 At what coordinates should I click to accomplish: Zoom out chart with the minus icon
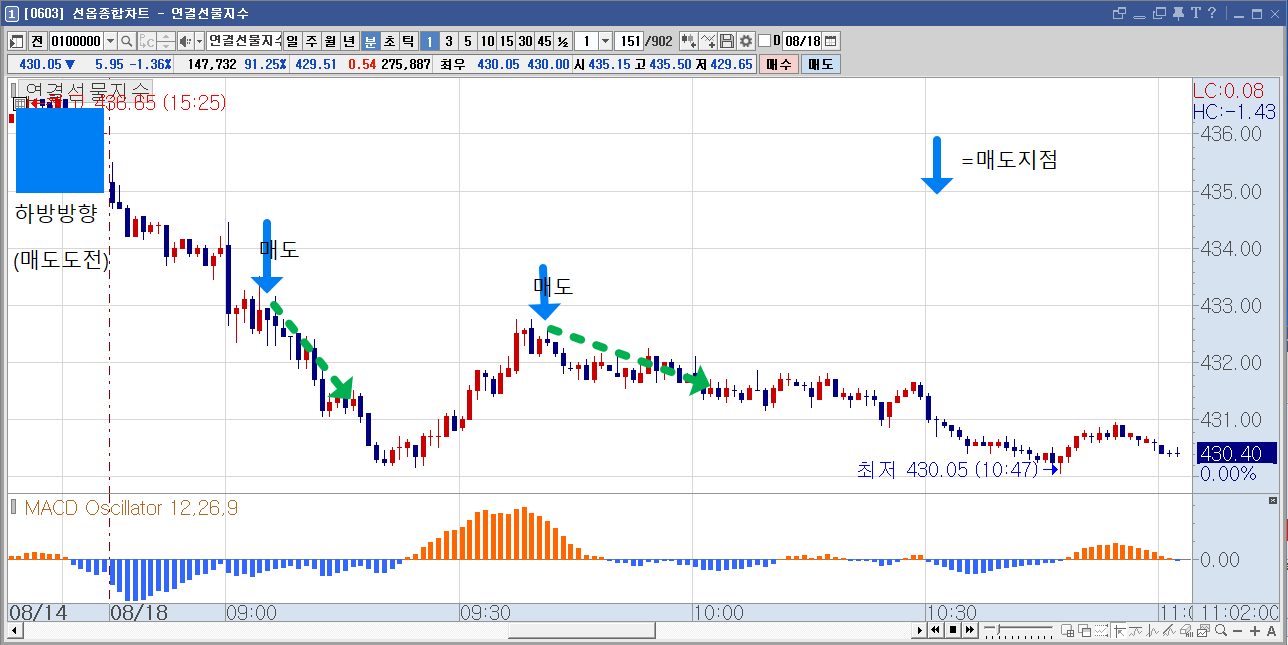point(1237,631)
